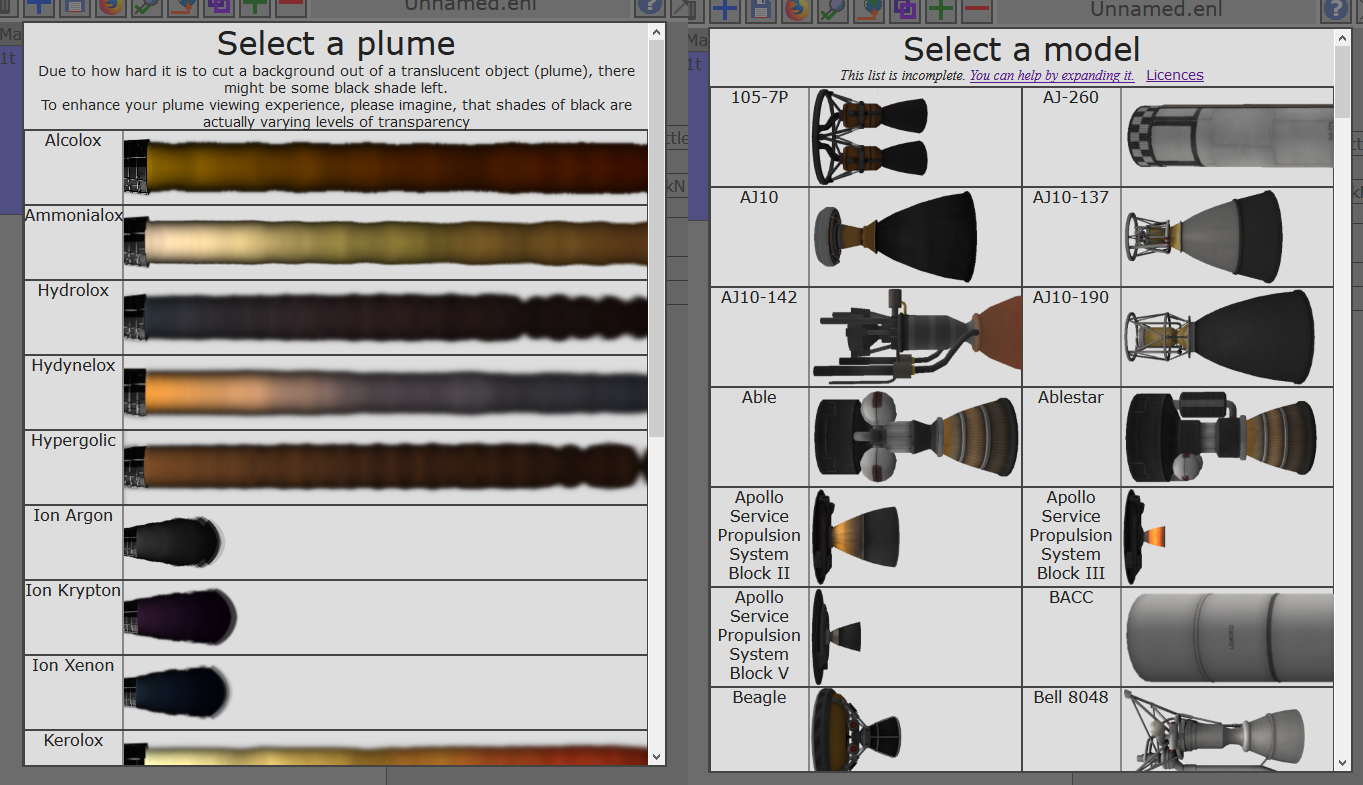Click the model list scrollbar down arrow
Viewport: 1363px width, 785px height.
click(1342, 763)
